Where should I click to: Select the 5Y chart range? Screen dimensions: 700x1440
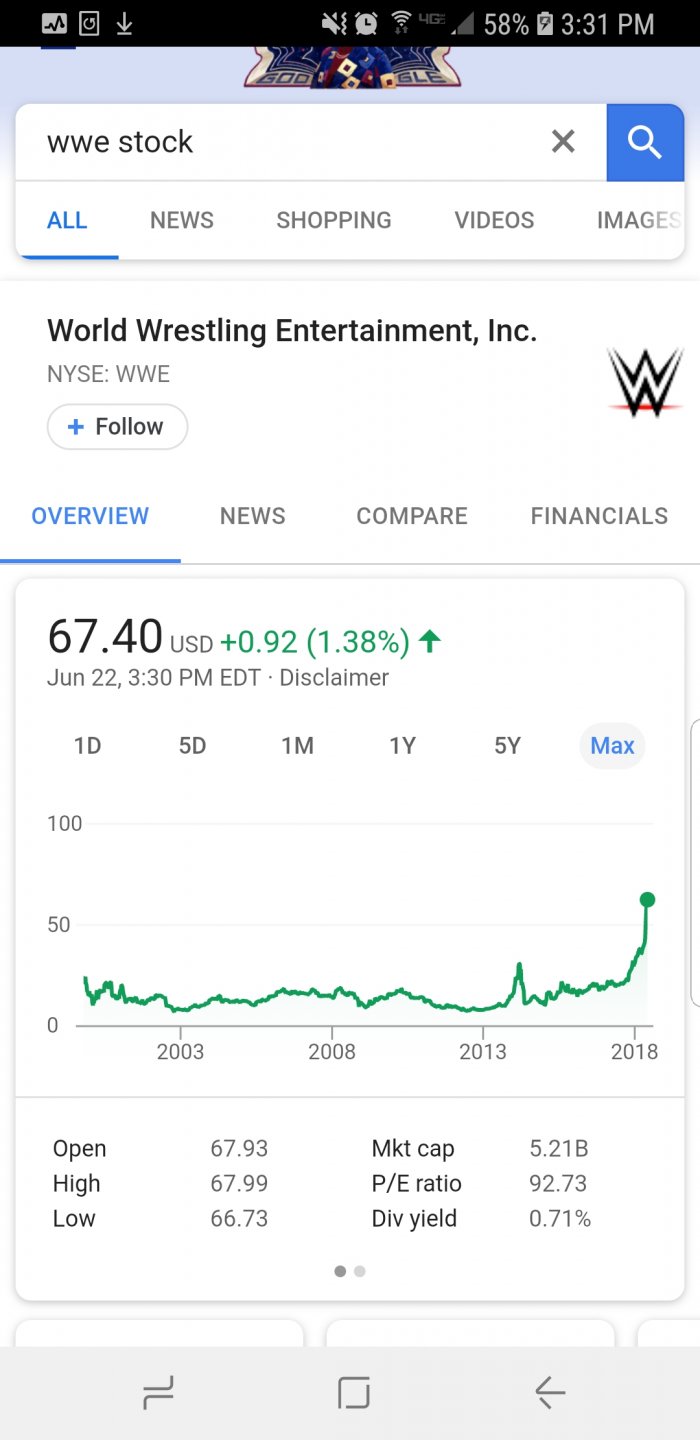pos(508,746)
